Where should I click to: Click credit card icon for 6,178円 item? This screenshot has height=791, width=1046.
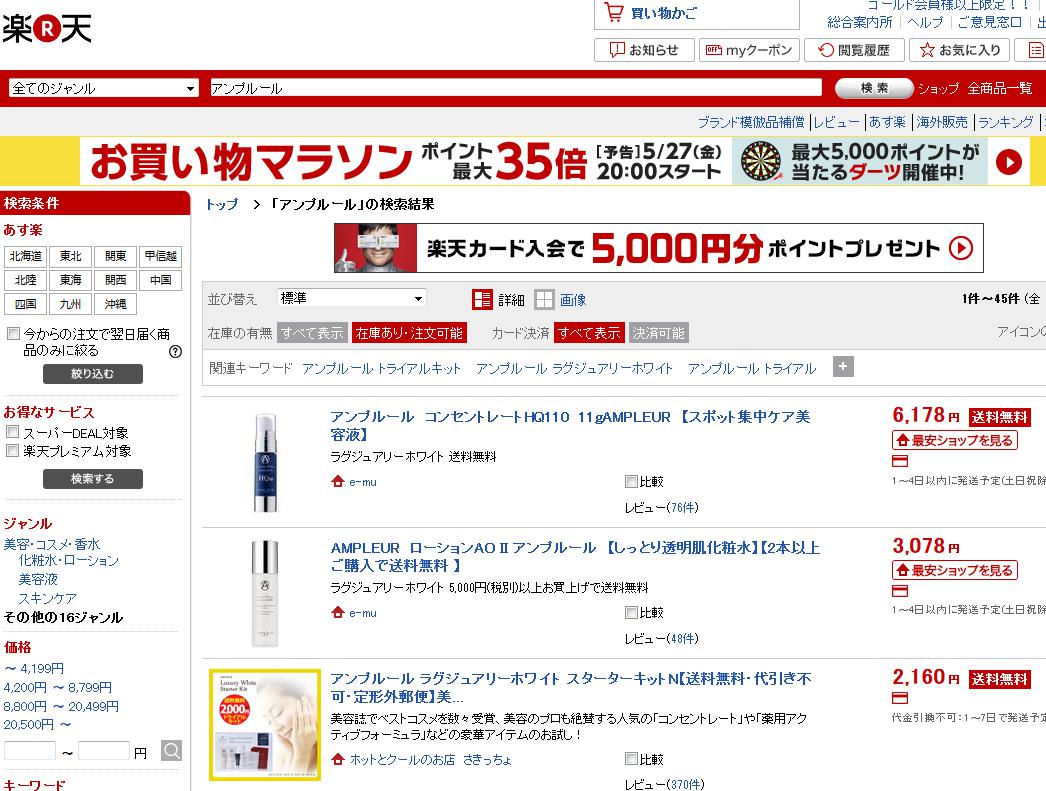coord(900,461)
